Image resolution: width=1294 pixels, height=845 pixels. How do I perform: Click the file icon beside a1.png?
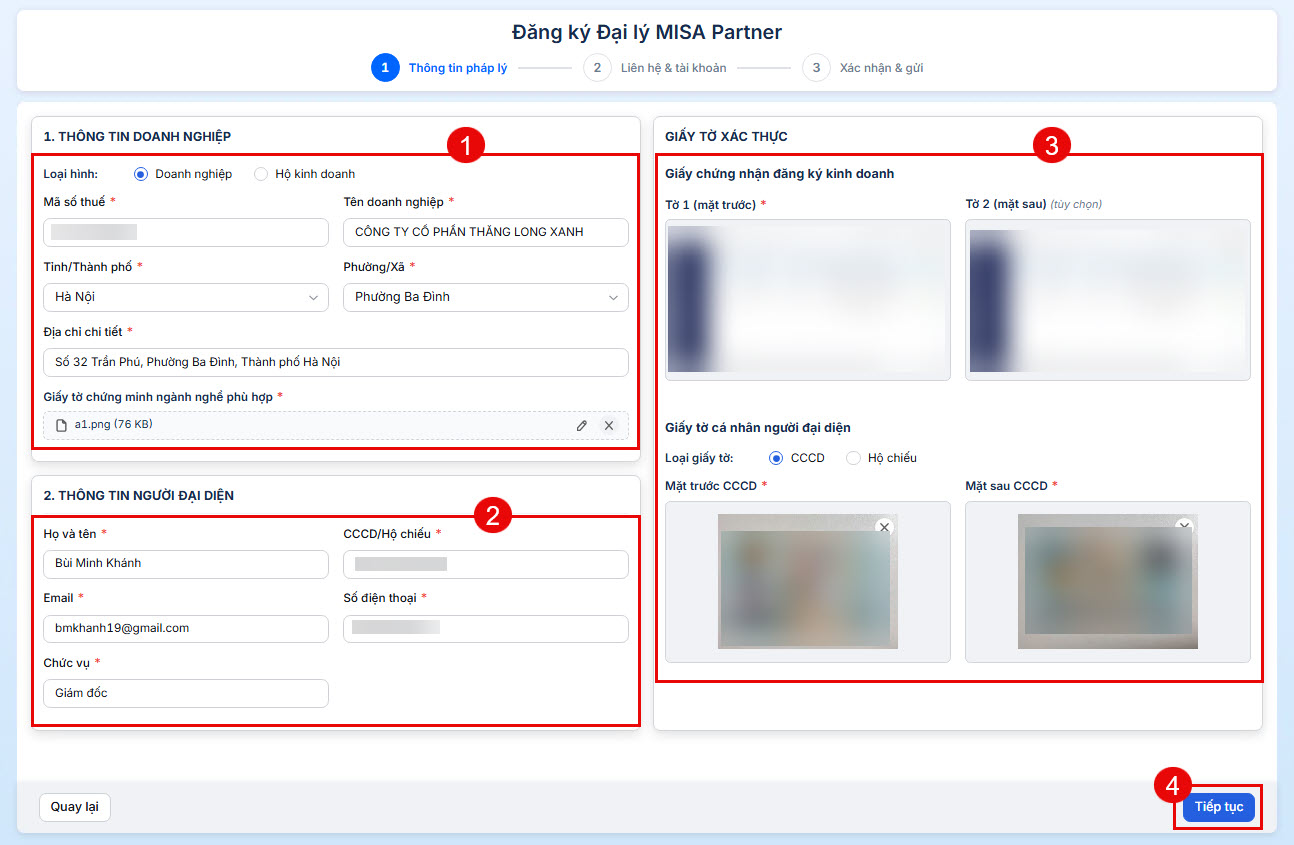point(62,425)
